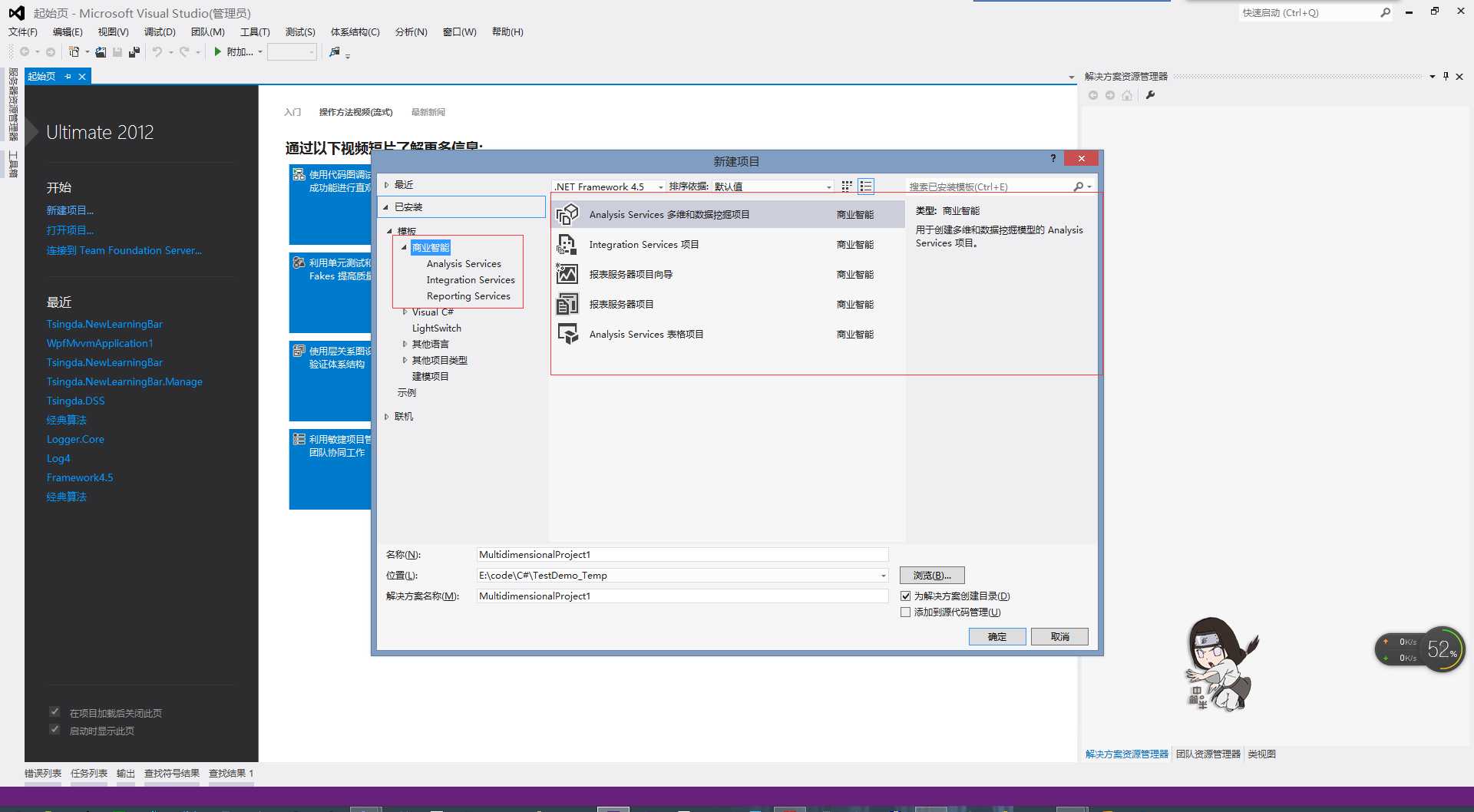The width and height of the screenshot is (1474, 812).
Task: Click the 解决方案名称 input field
Action: point(682,596)
